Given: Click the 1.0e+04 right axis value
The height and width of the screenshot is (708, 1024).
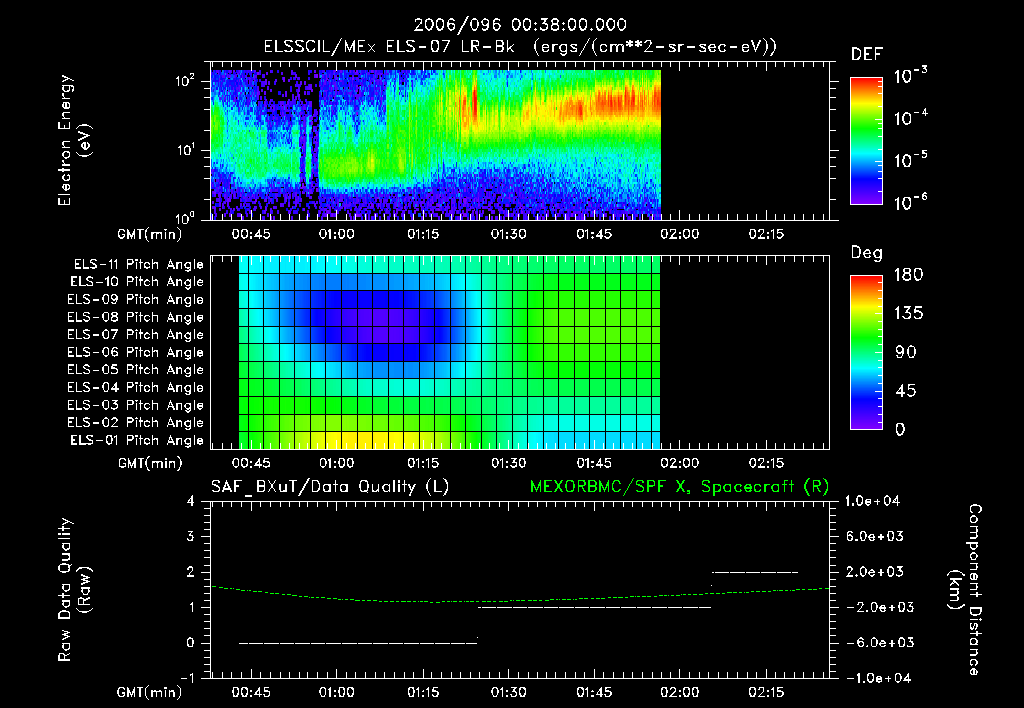Looking at the screenshot, I should [872, 501].
